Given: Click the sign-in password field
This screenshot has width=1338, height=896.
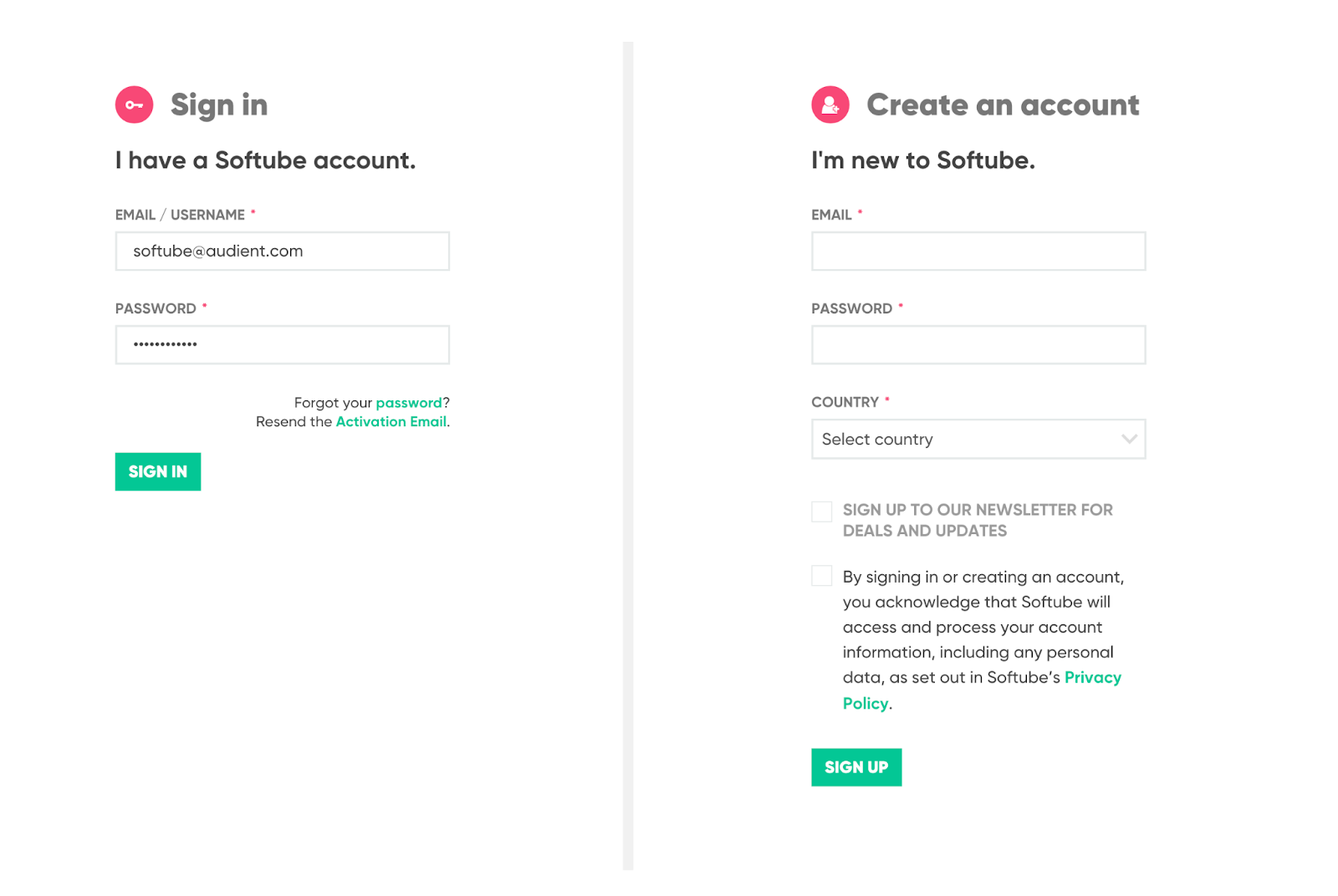Looking at the screenshot, I should (x=283, y=344).
